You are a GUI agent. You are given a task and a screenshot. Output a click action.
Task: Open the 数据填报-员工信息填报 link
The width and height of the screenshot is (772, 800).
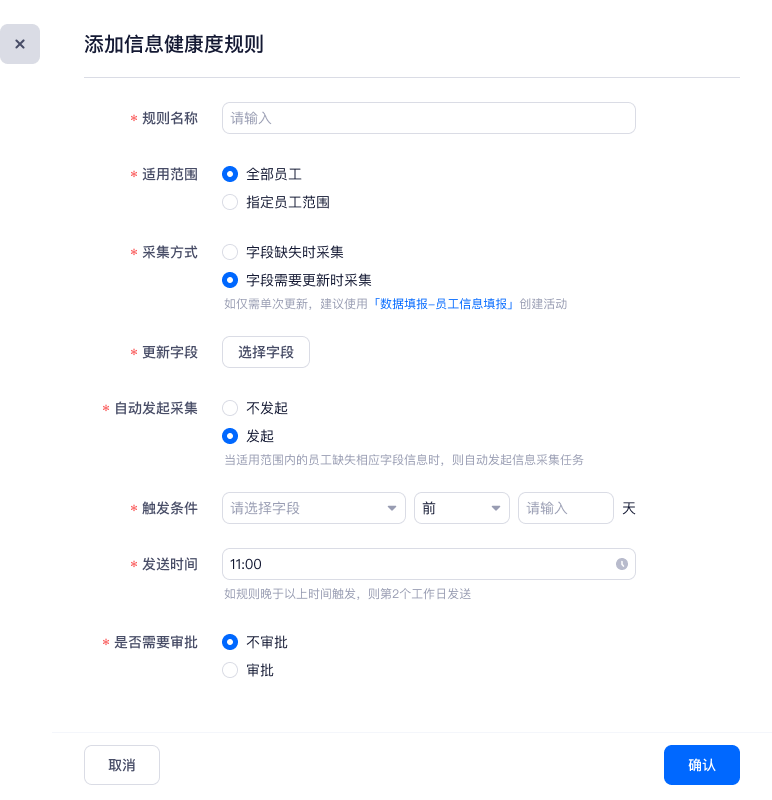point(442,304)
